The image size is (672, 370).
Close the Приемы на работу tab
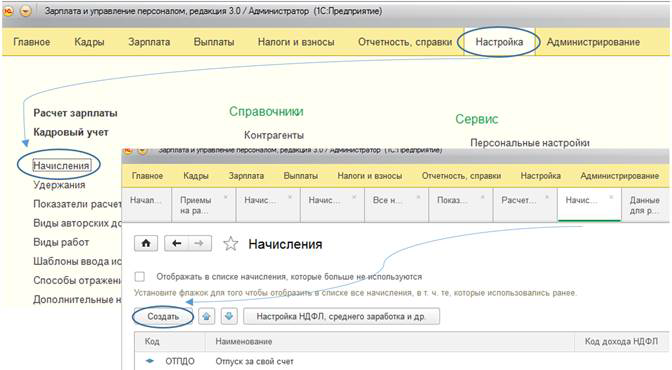click(226, 197)
